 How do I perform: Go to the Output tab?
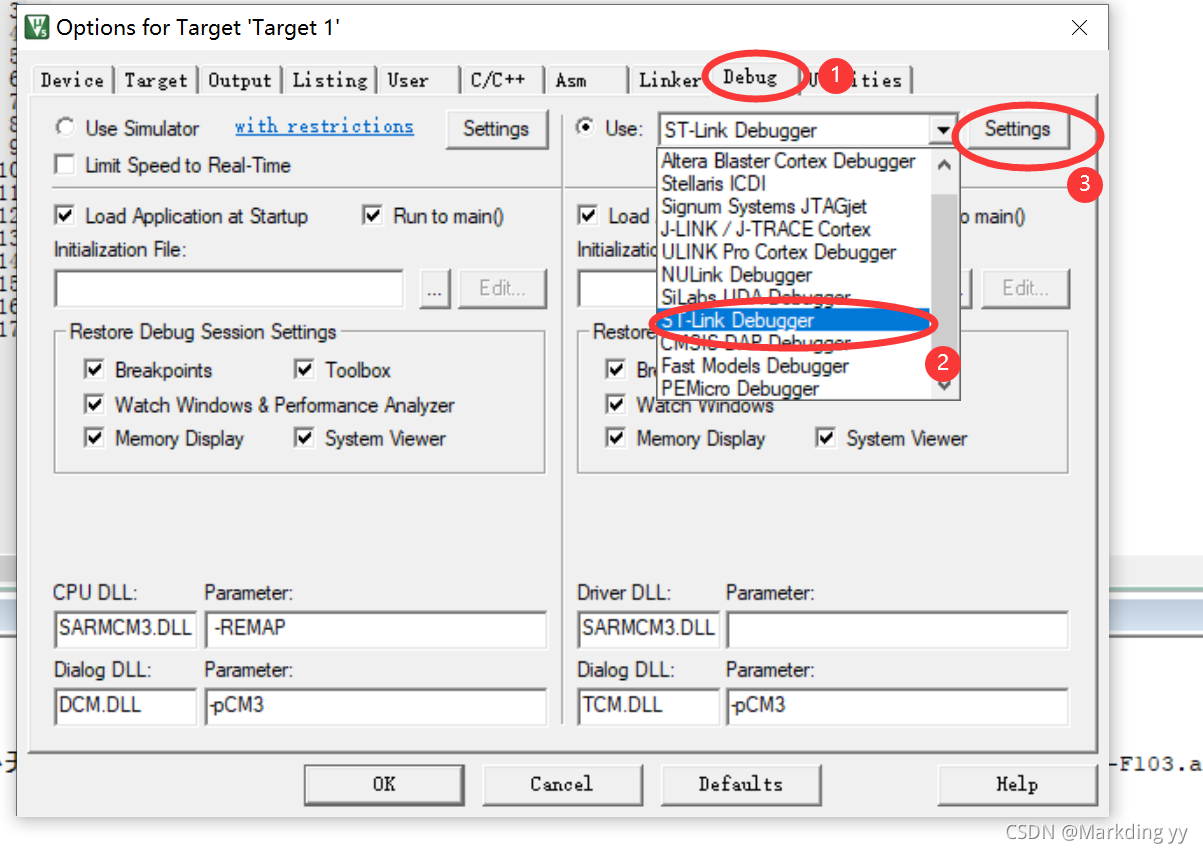tap(240, 80)
